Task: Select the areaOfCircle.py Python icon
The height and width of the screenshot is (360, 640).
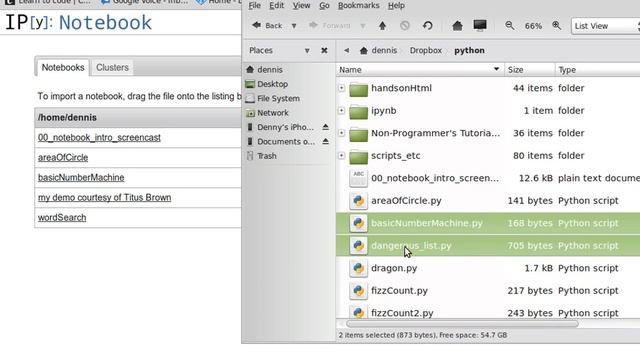Action: [358, 201]
